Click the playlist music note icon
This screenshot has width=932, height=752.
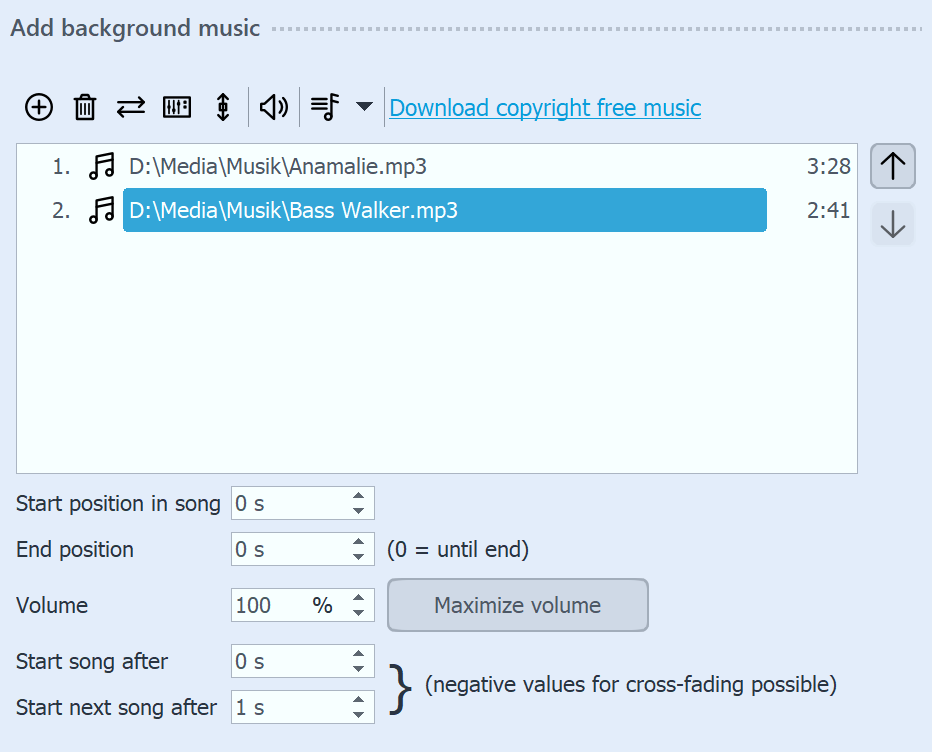(323, 107)
